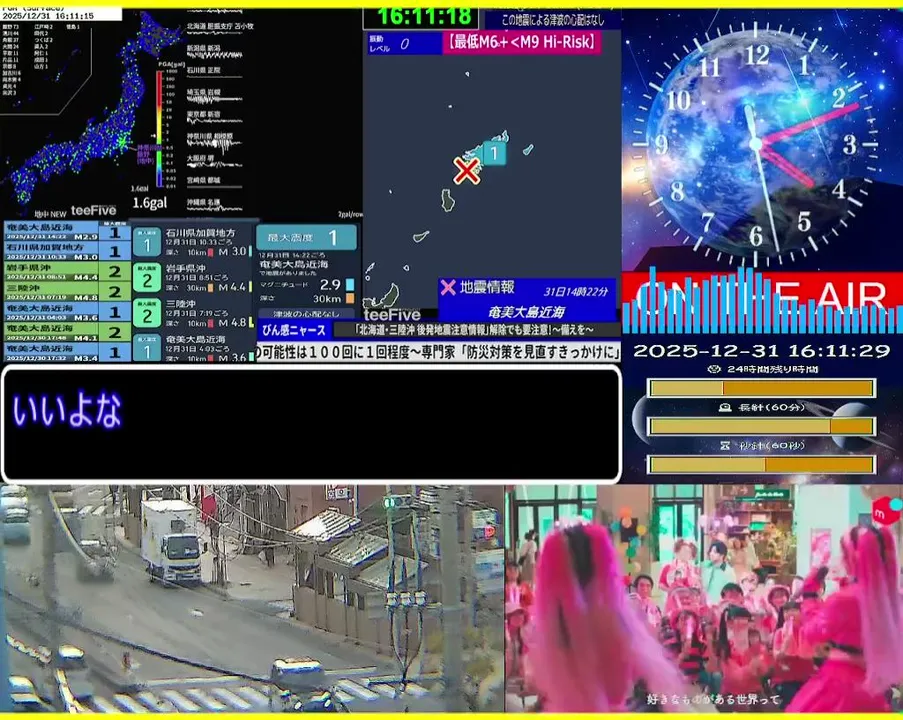The image size is (903, 720).
Task: Click the マグニチュード 2.9 value
Action: [x=330, y=285]
